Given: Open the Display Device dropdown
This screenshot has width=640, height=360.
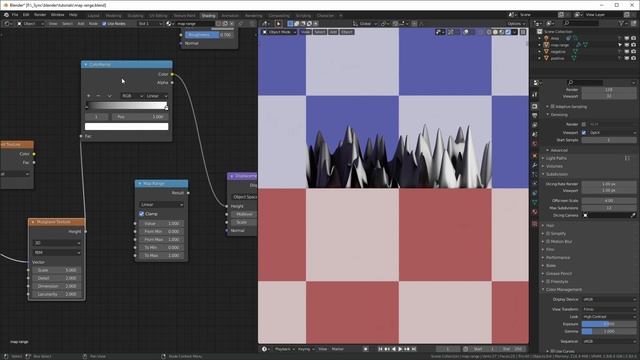Looking at the screenshot, I should [x=609, y=300].
